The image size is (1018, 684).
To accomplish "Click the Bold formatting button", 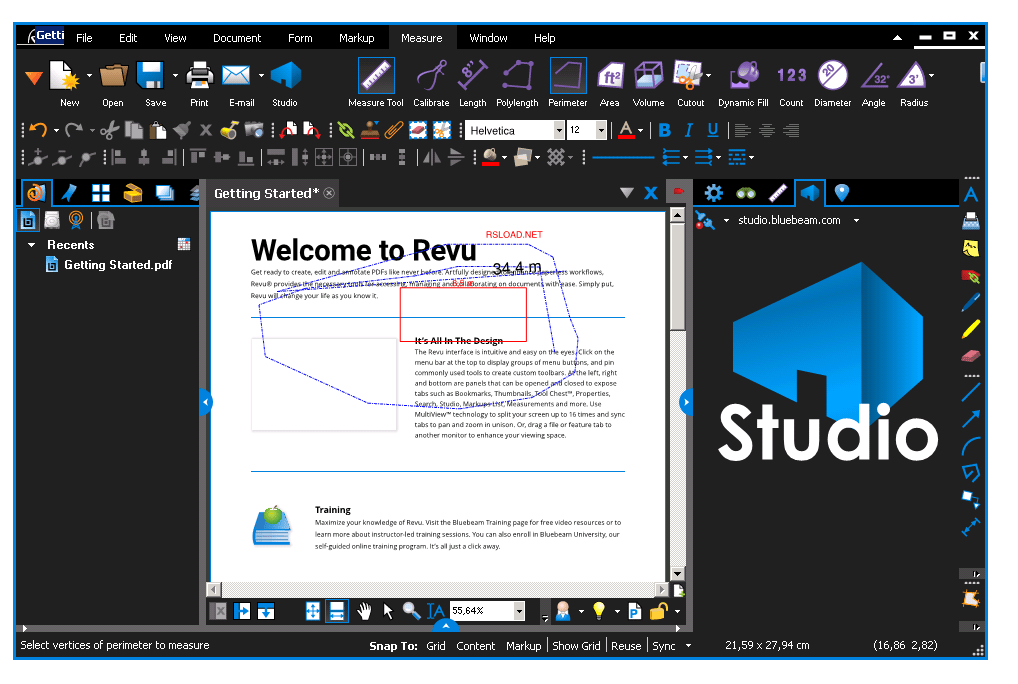I will [x=663, y=130].
